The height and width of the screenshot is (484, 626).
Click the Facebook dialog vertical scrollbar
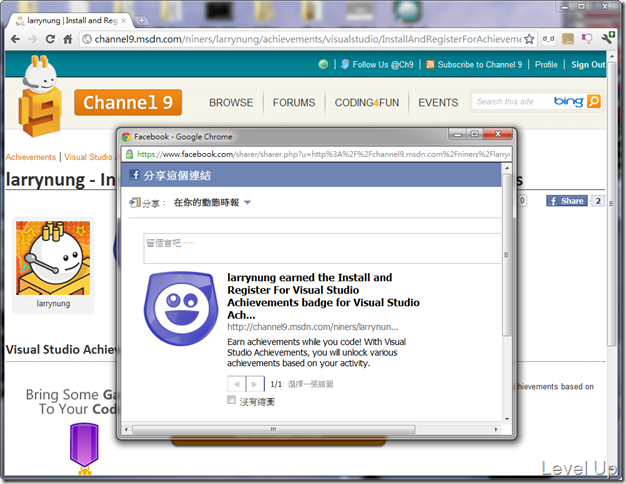click(507, 256)
